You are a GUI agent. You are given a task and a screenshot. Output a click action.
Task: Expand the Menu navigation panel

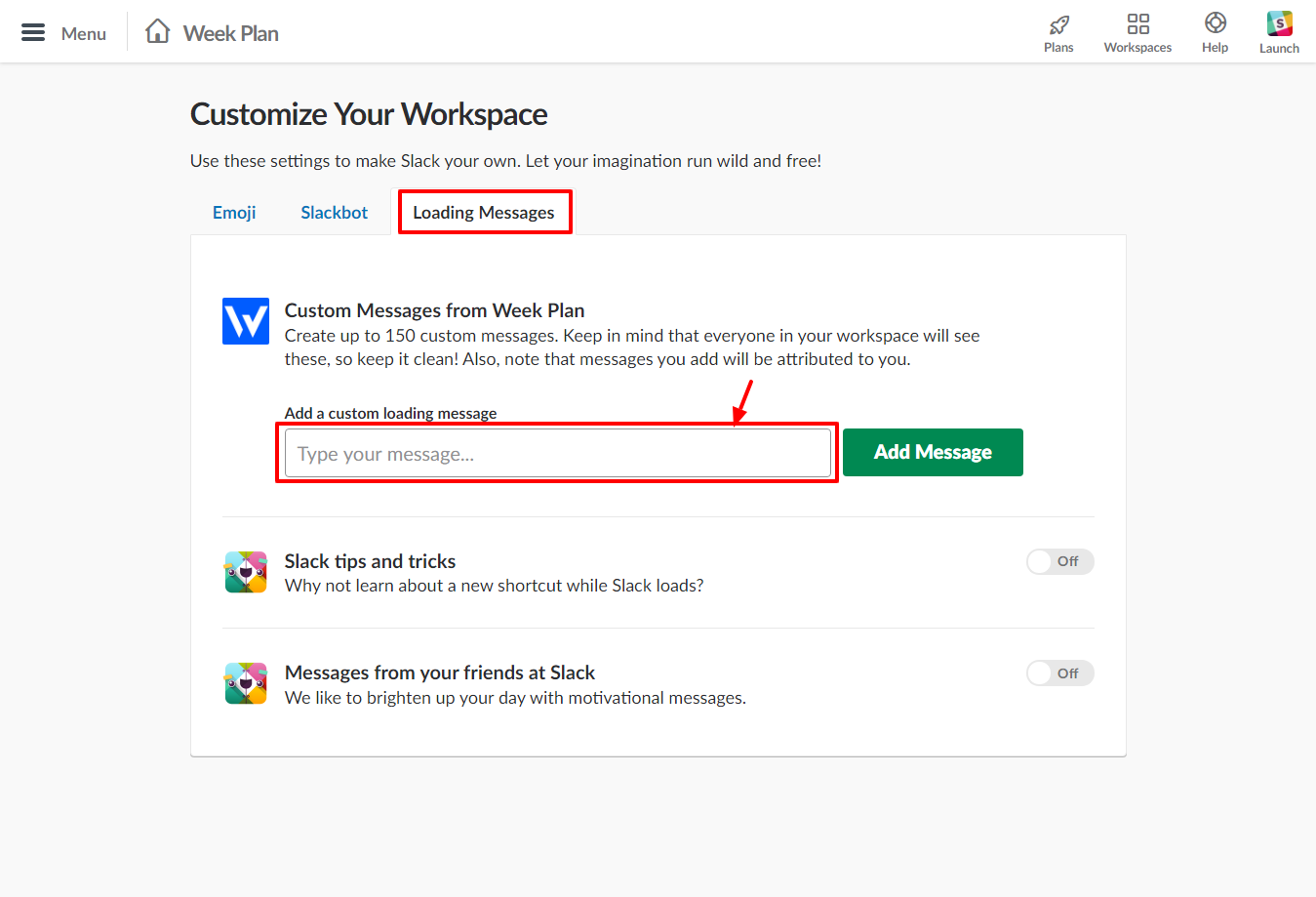(32, 30)
